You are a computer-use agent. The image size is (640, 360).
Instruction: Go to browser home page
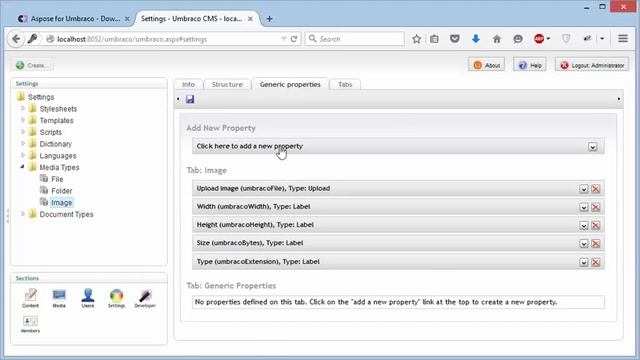[x=497, y=39]
